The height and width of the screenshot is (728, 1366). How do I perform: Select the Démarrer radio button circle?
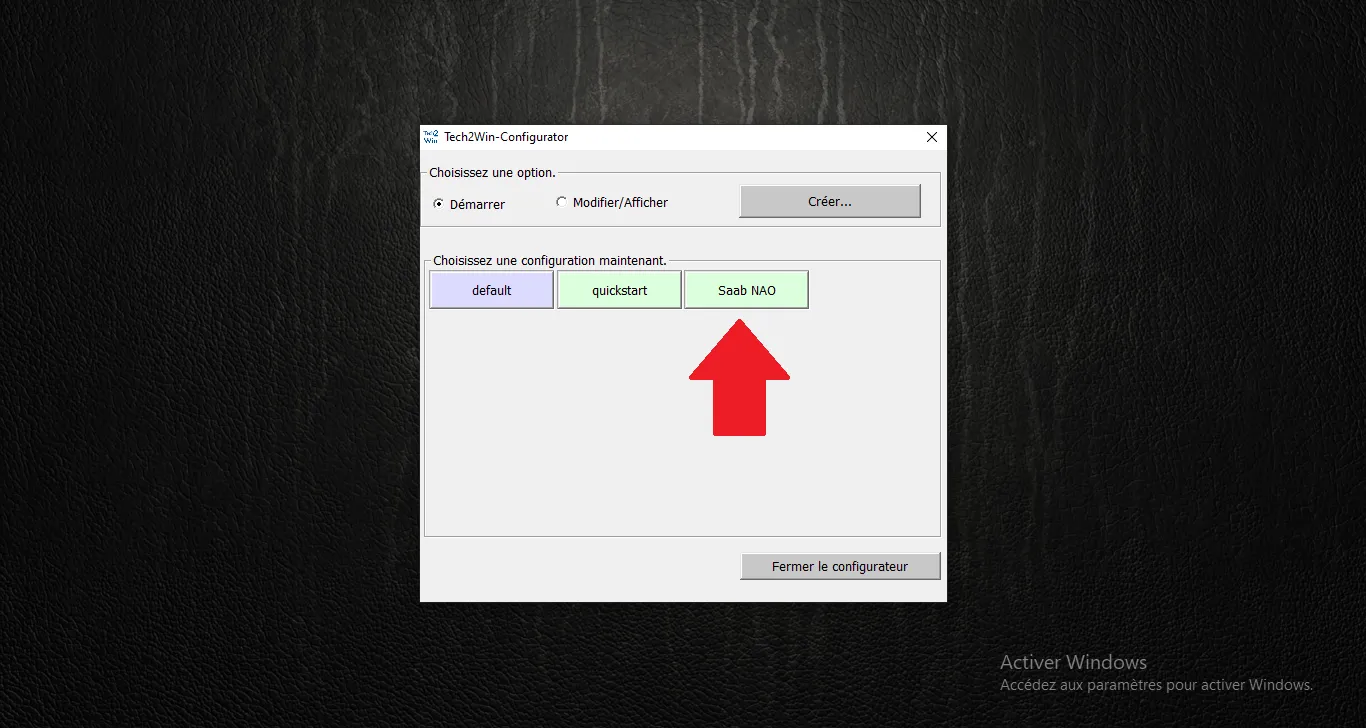438,204
